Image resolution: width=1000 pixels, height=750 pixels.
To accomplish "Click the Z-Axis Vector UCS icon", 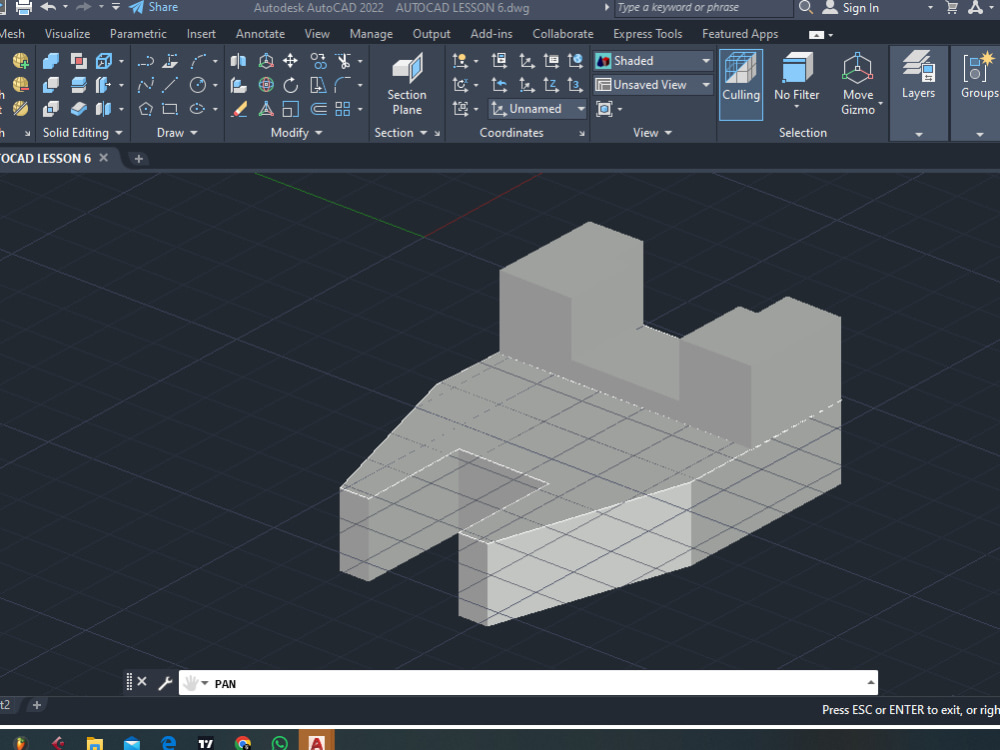I will tap(550, 85).
